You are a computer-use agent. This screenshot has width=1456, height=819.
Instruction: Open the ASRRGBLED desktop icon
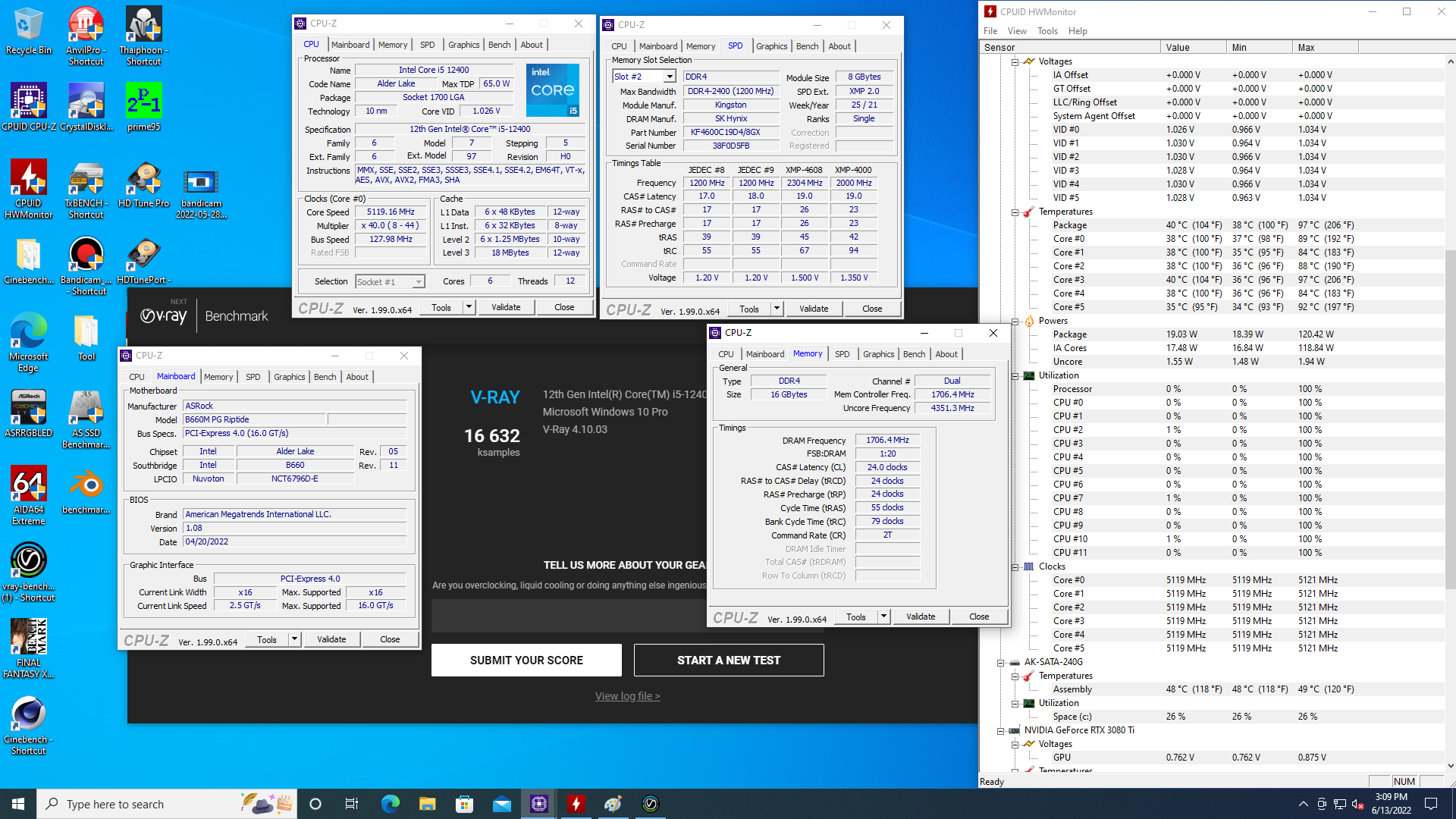[28, 413]
